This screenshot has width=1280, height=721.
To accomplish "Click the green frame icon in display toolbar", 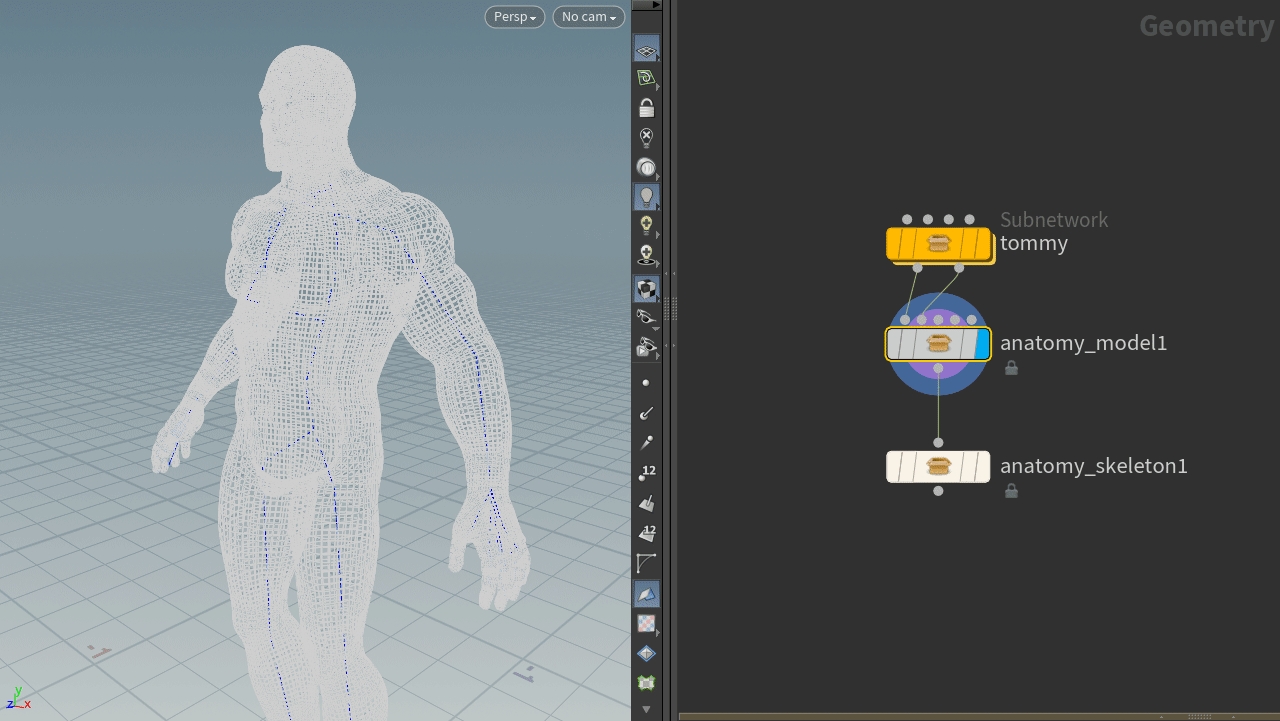I will click(646, 683).
